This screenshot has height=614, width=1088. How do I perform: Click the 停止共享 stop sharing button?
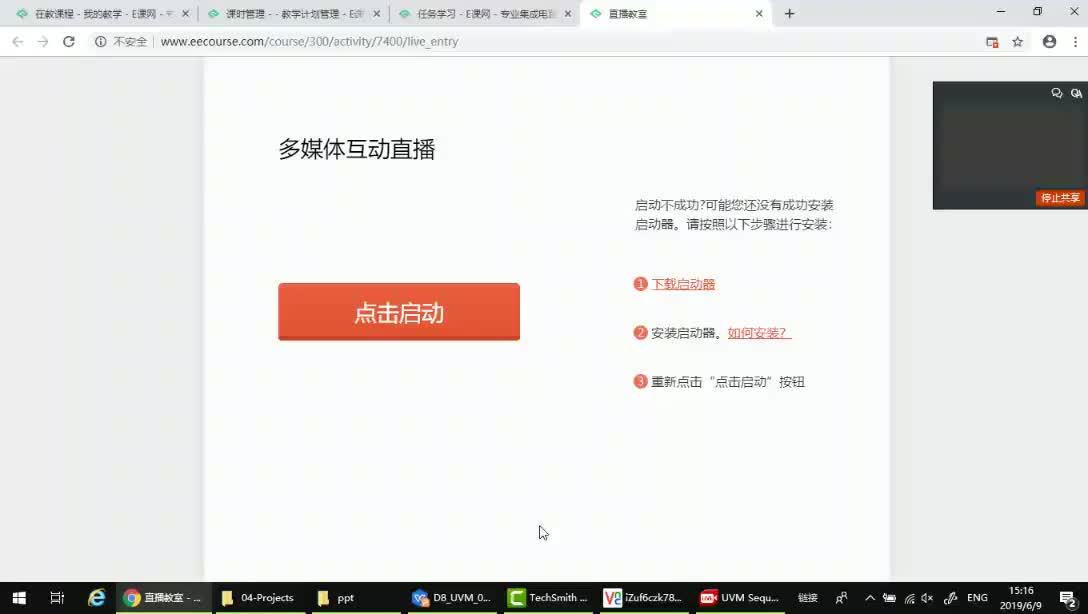point(1060,198)
